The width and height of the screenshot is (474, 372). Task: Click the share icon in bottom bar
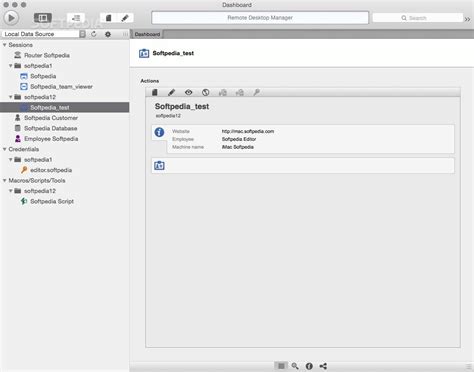[x=323, y=366]
